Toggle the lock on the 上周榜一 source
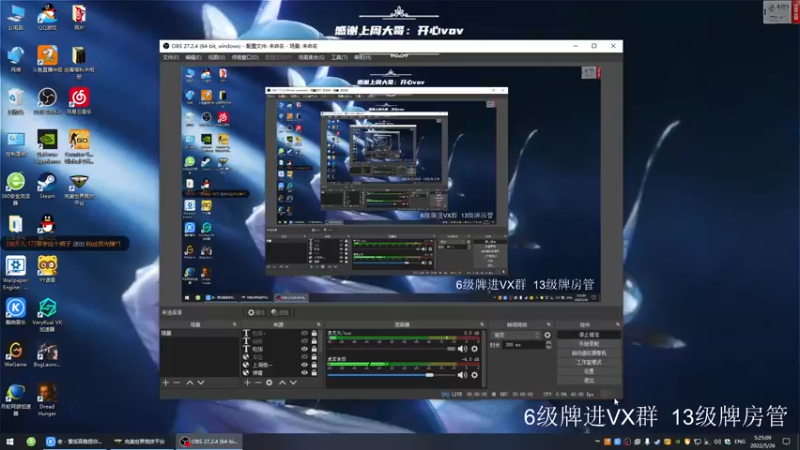The image size is (800, 450). (x=314, y=365)
